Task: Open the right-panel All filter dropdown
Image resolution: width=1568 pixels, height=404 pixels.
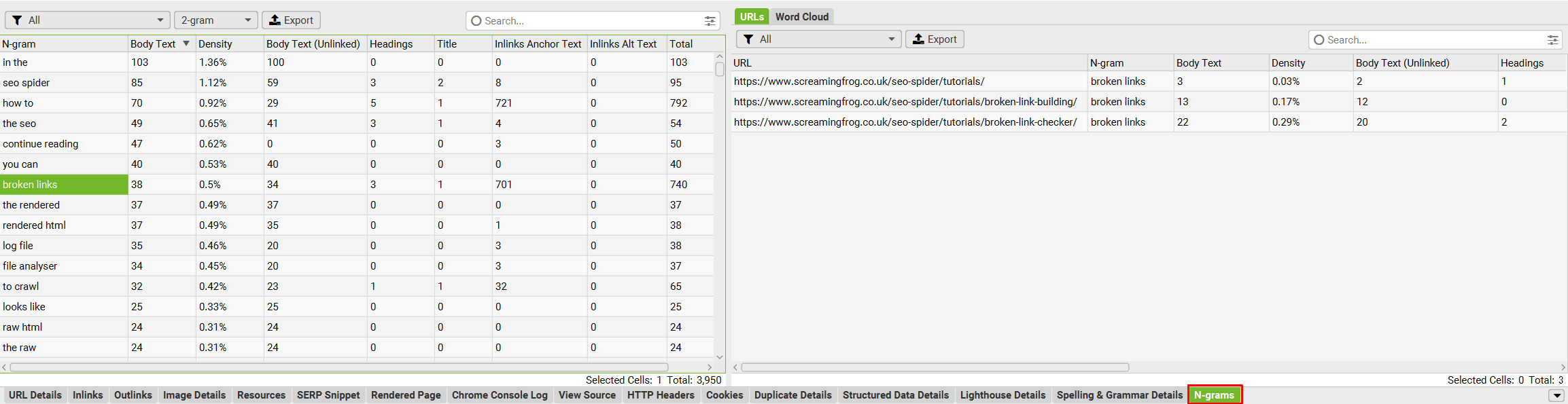Action: [818, 39]
